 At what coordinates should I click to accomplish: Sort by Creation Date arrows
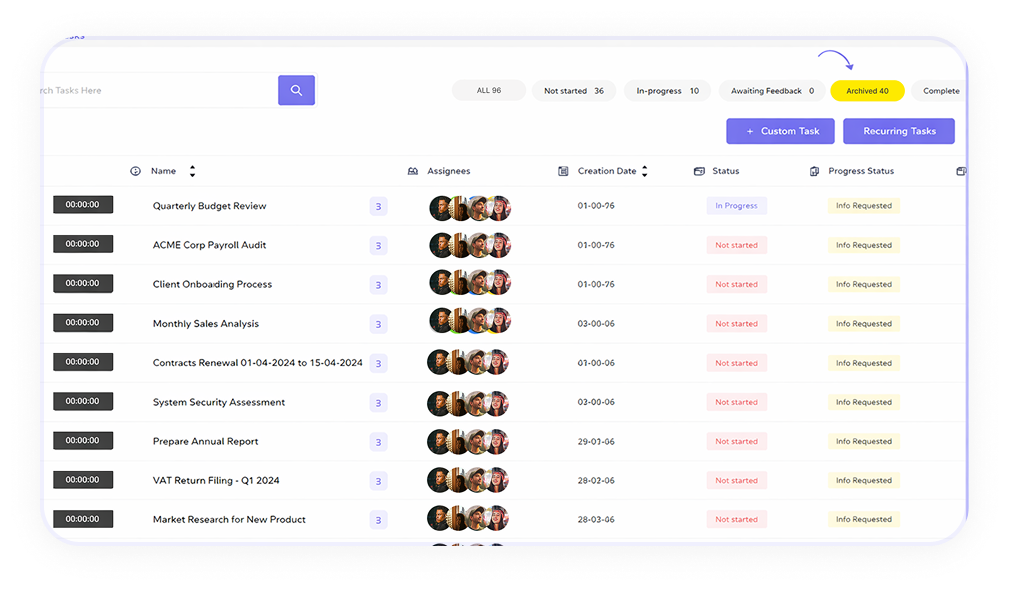click(x=644, y=171)
